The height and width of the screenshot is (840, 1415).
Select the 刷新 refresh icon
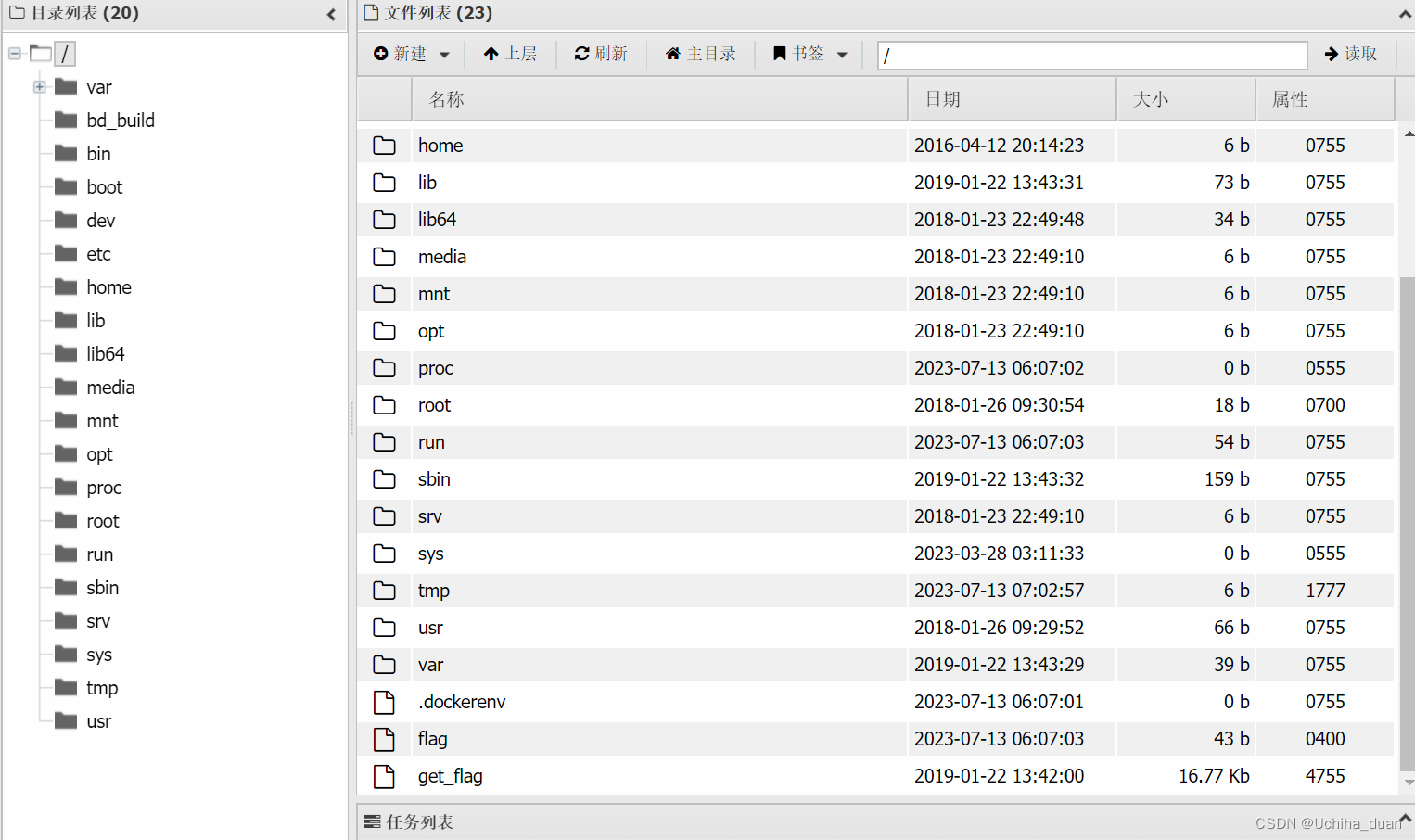(x=582, y=54)
